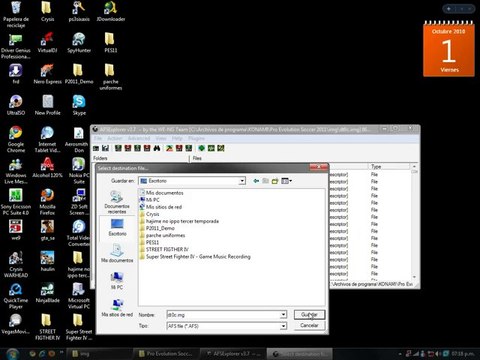Image resolution: width=480 pixels, height=360 pixels.
Task: Open the Alcohol 120% desktop icon
Action: click(47, 168)
